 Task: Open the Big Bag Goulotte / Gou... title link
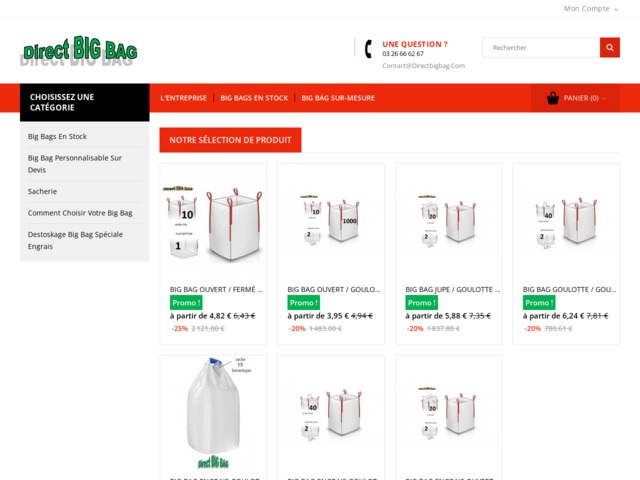tap(569, 289)
